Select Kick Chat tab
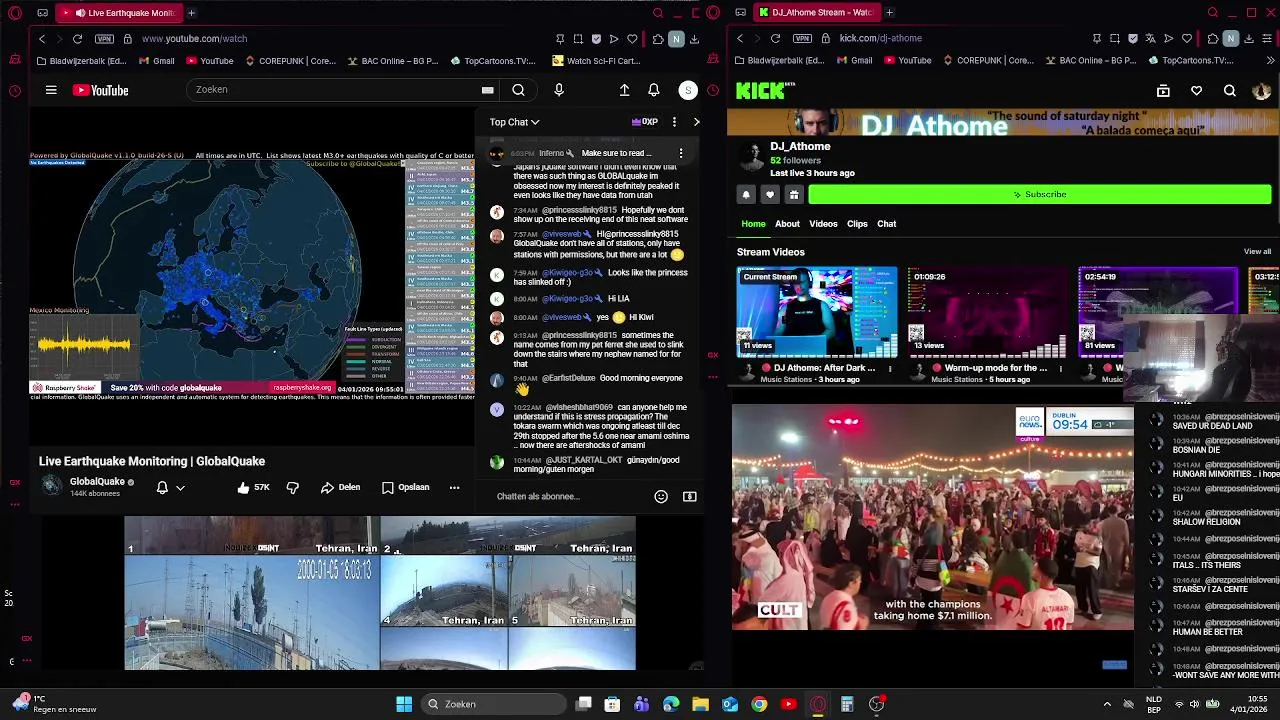 886,224
